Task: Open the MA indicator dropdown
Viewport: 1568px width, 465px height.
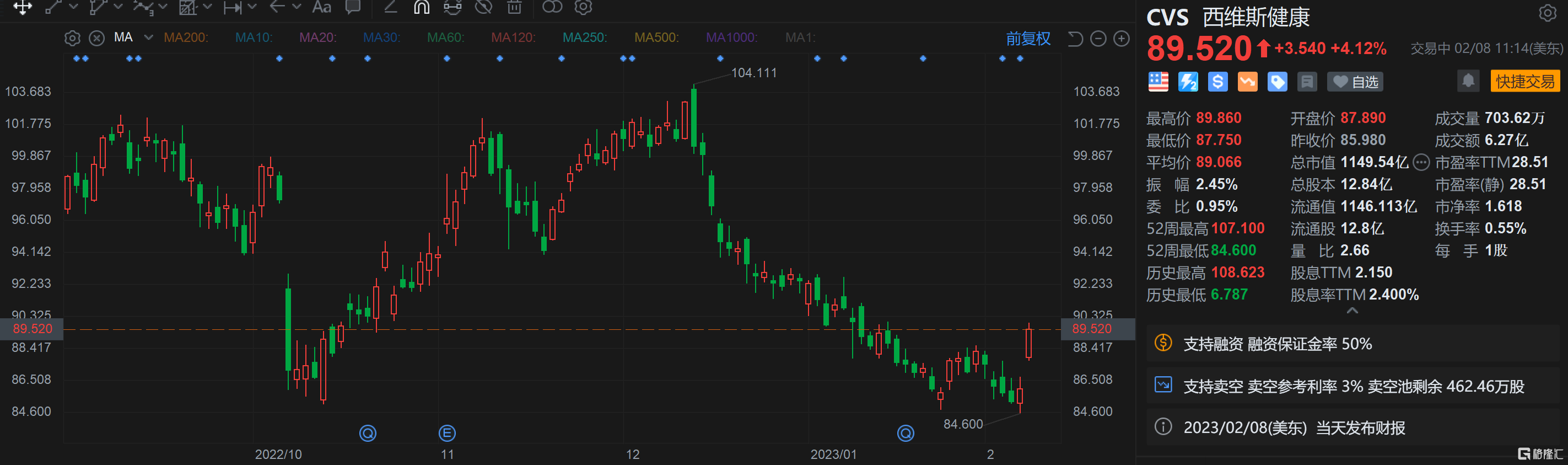Action: point(148,38)
